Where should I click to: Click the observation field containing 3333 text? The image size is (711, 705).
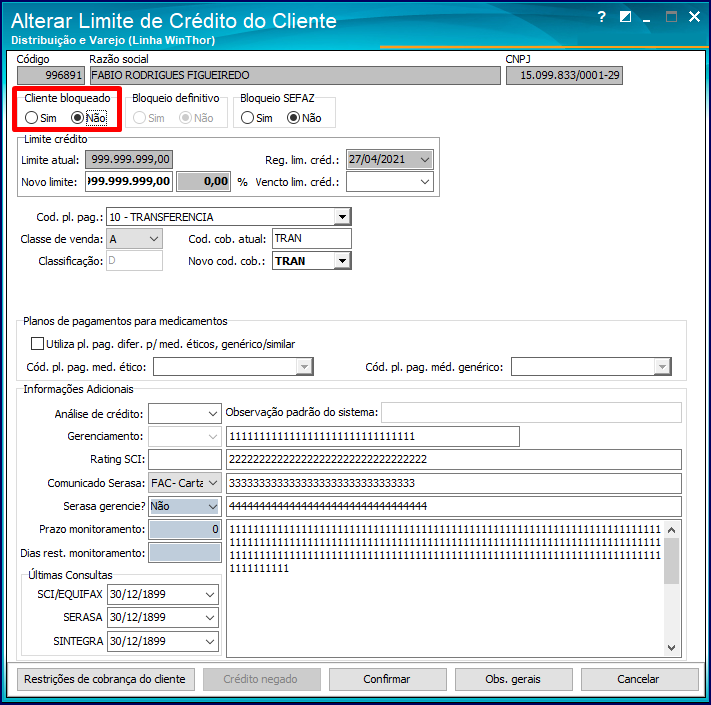pyautogui.click(x=453, y=483)
